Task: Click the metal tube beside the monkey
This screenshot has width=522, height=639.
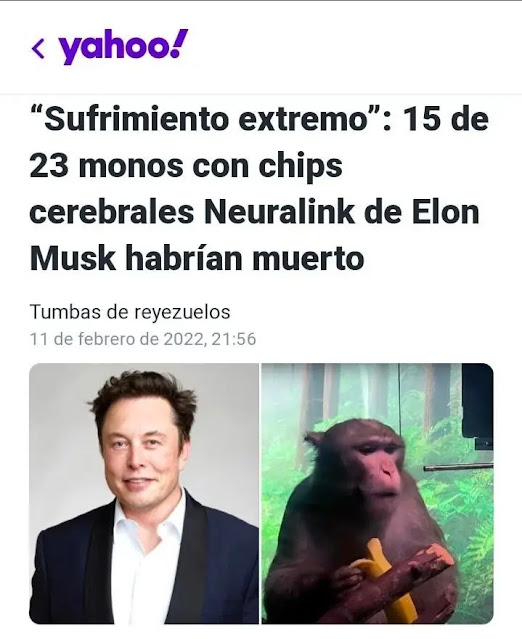Action: tap(458, 467)
